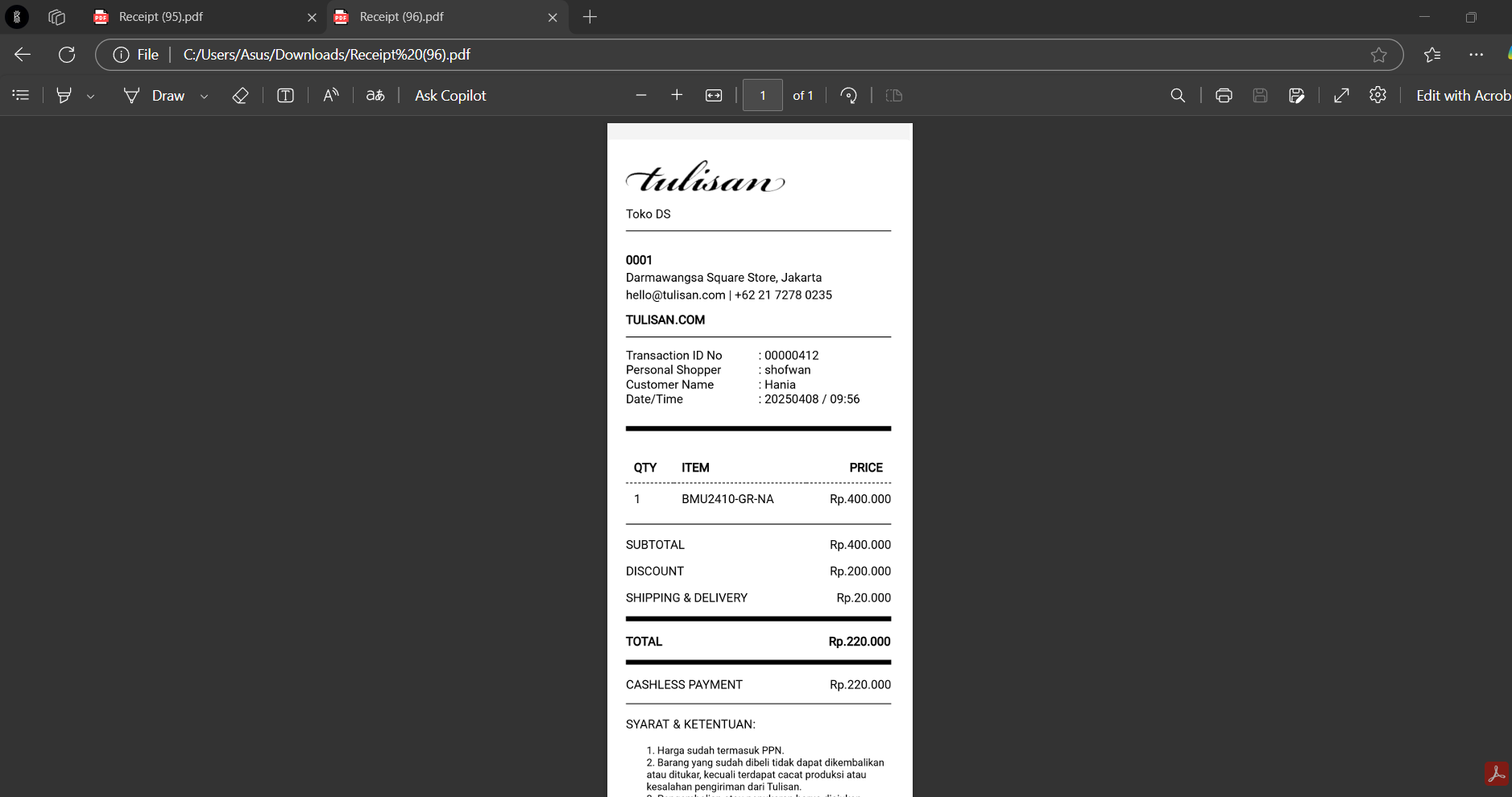Viewport: 1512px width, 797px height.
Task: Expand the Draw pen options arrow
Action: [x=205, y=96]
